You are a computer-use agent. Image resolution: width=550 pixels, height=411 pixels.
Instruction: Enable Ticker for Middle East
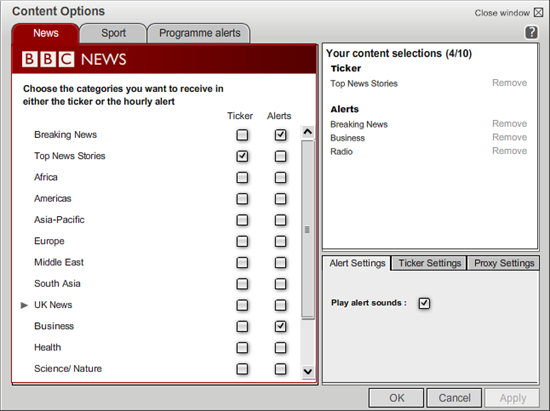pyautogui.click(x=242, y=263)
